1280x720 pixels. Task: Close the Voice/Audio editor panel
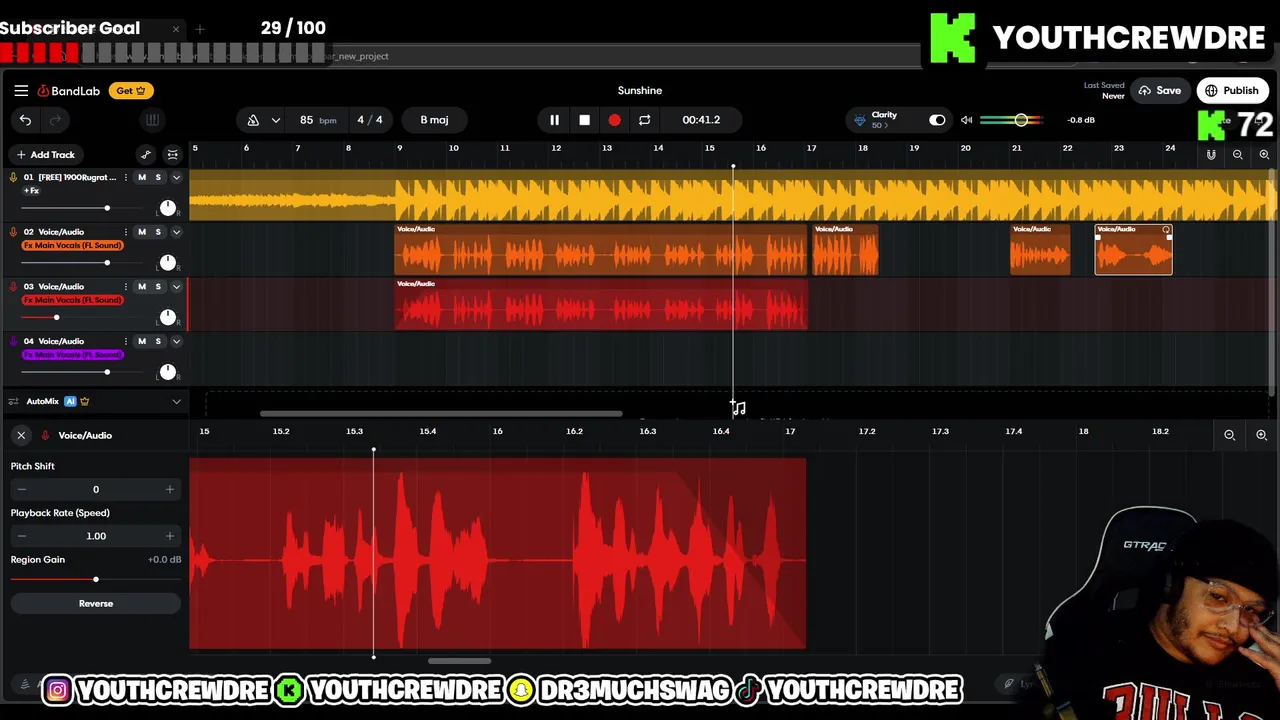pyautogui.click(x=21, y=436)
